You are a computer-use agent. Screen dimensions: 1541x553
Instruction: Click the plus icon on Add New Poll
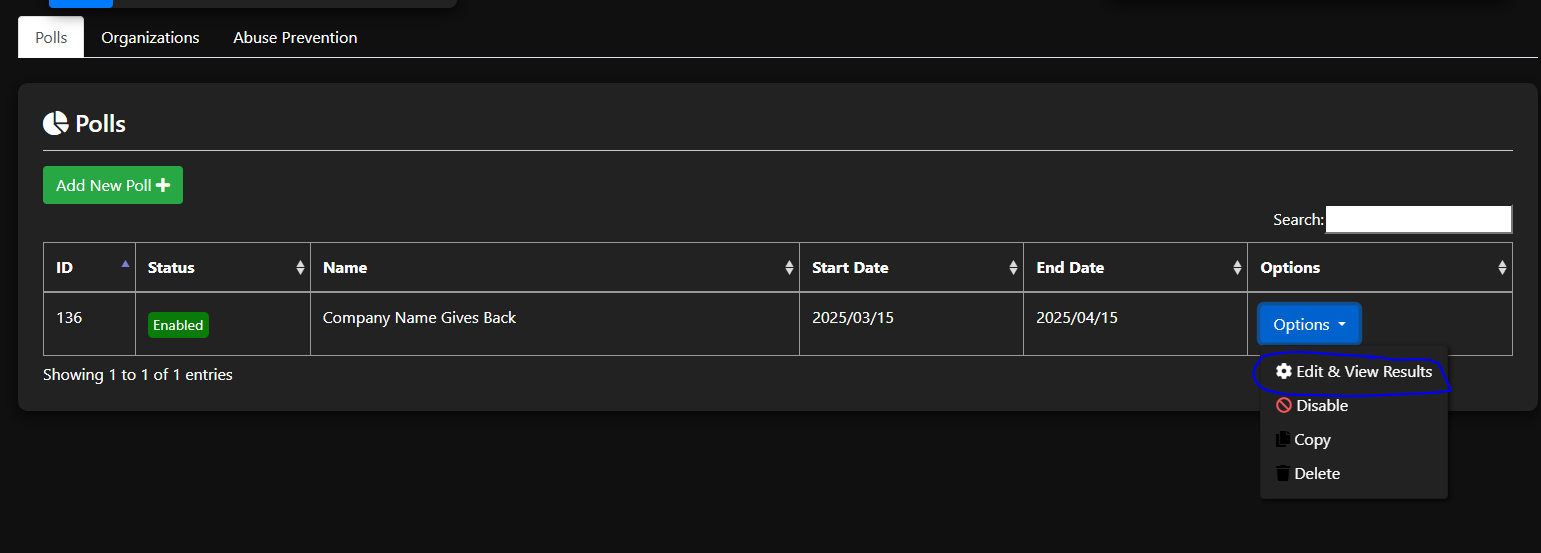point(163,186)
